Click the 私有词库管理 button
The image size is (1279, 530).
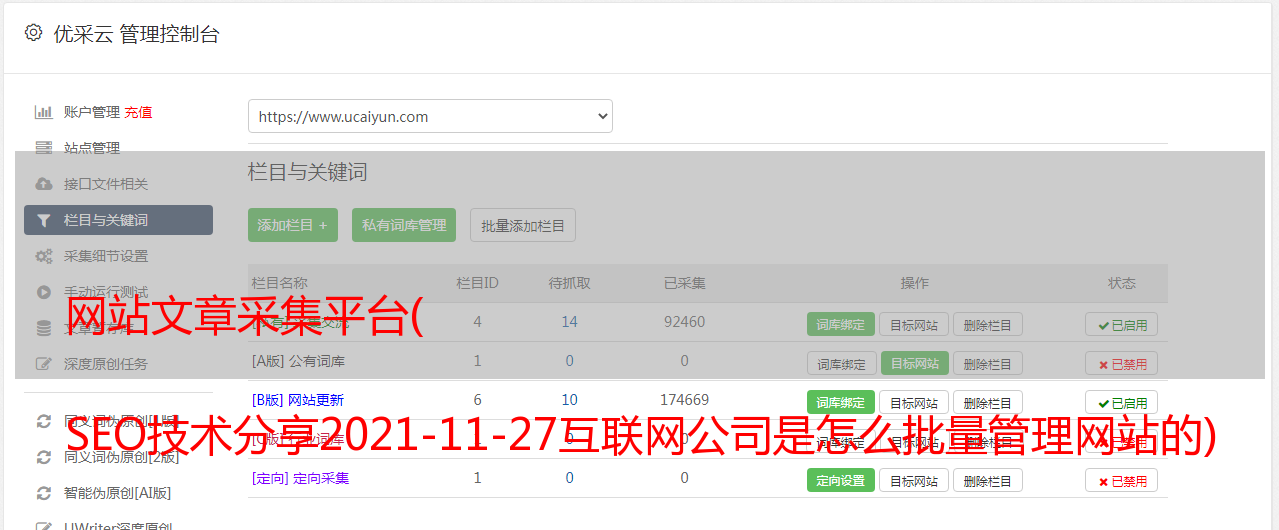point(404,225)
